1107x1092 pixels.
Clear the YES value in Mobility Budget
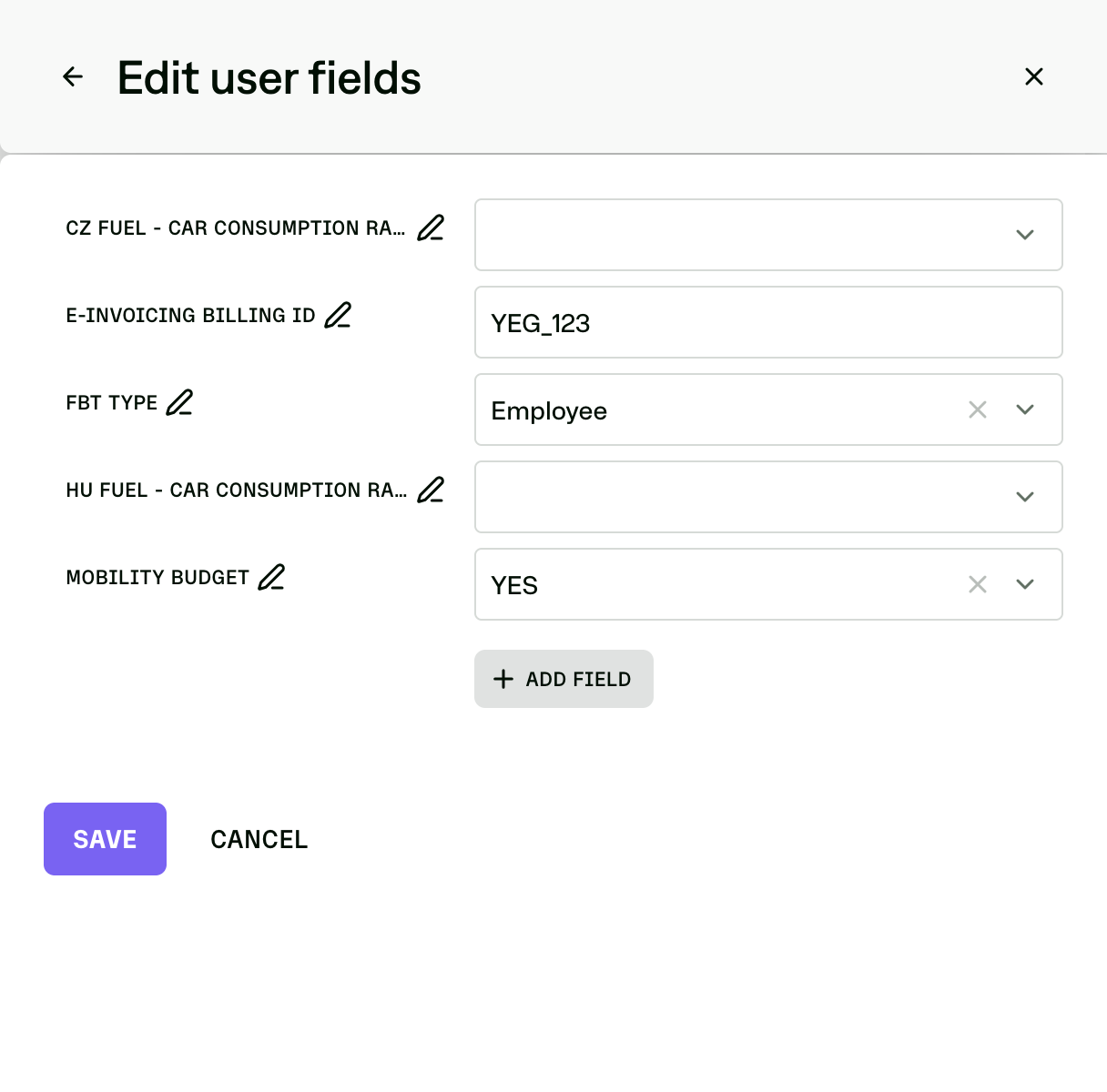click(x=978, y=584)
